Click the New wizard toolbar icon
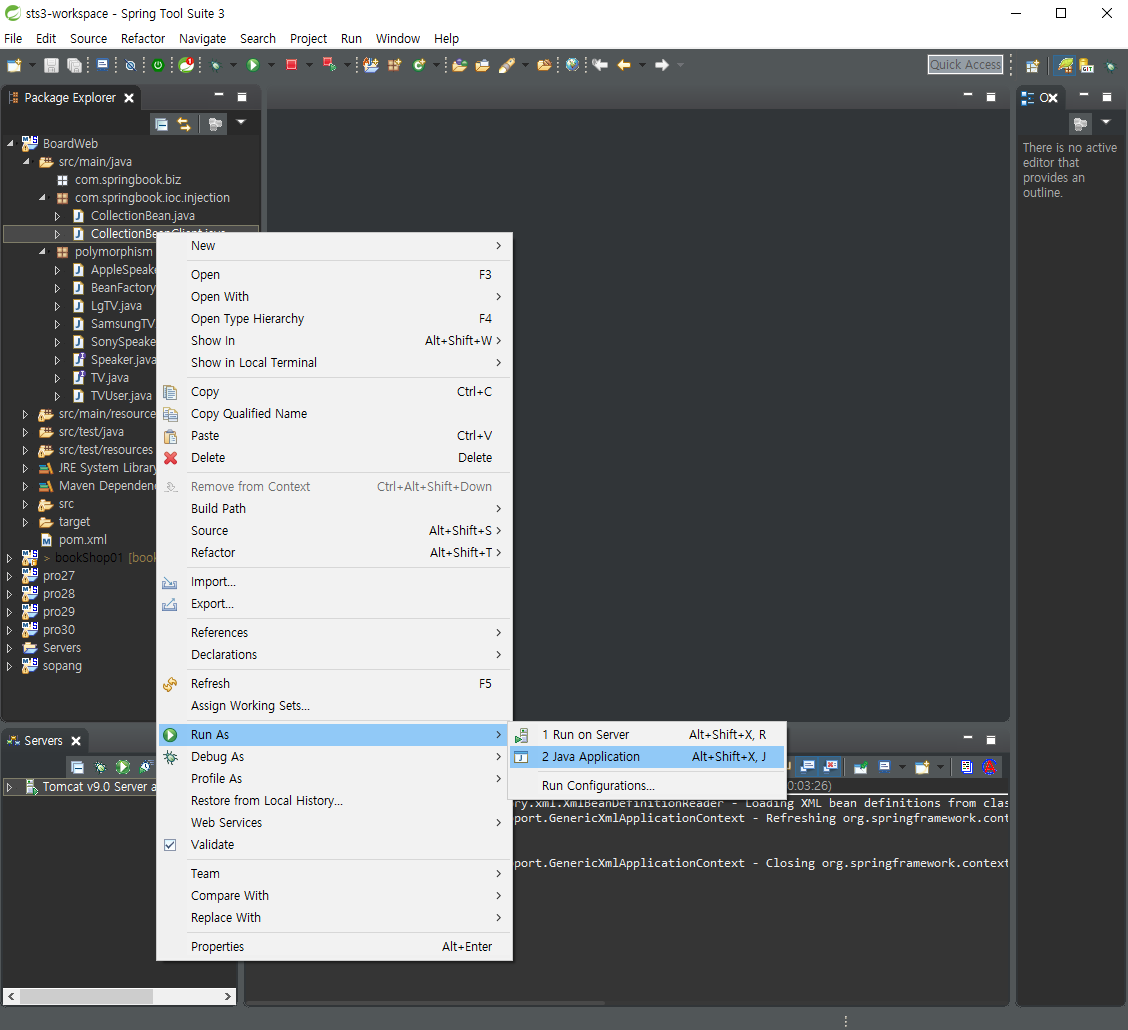Image resolution: width=1128 pixels, height=1030 pixels. click(14, 65)
